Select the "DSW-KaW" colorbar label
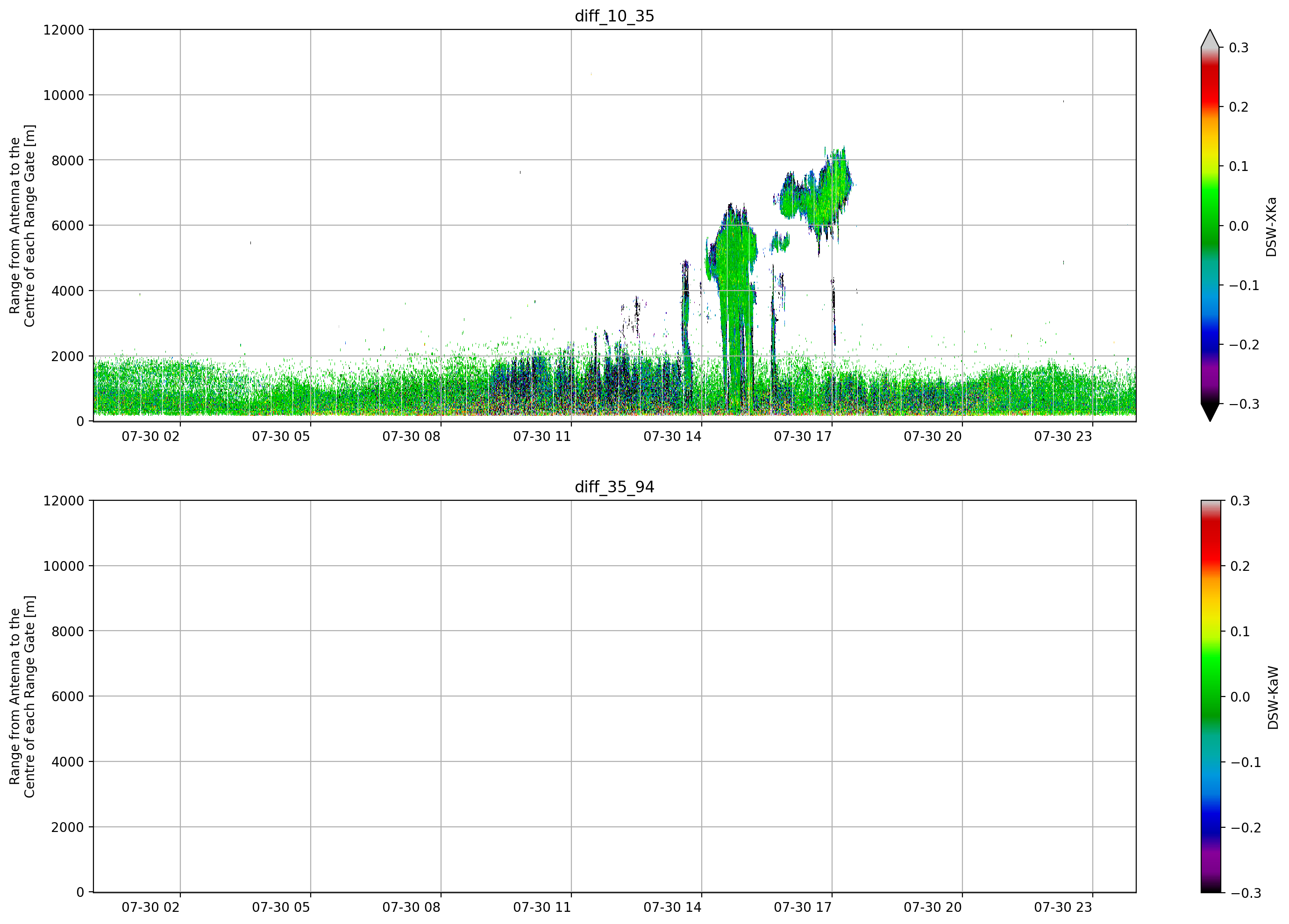Image resolution: width=1289 pixels, height=924 pixels. [x=1273, y=698]
